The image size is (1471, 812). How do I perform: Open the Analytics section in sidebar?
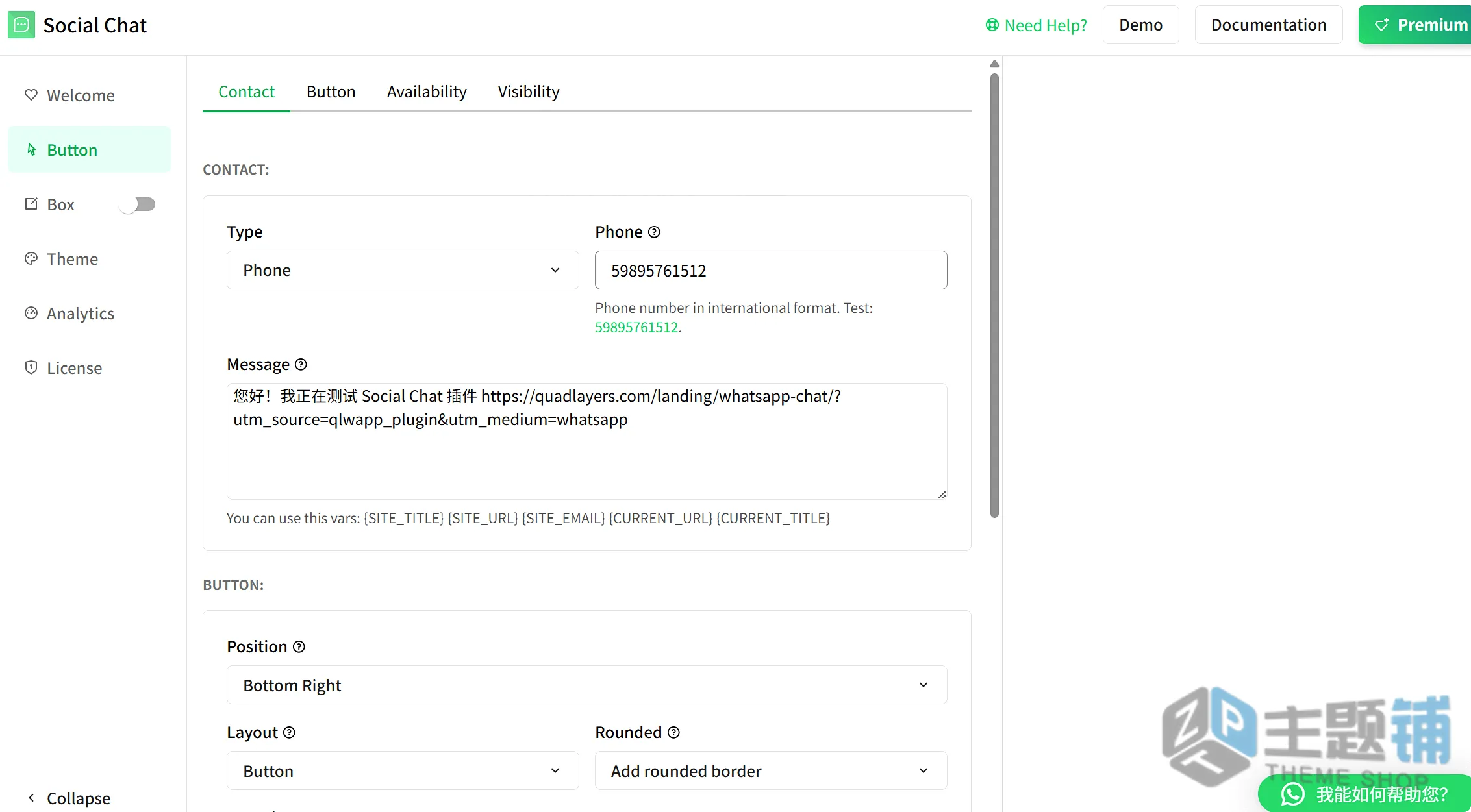90,313
